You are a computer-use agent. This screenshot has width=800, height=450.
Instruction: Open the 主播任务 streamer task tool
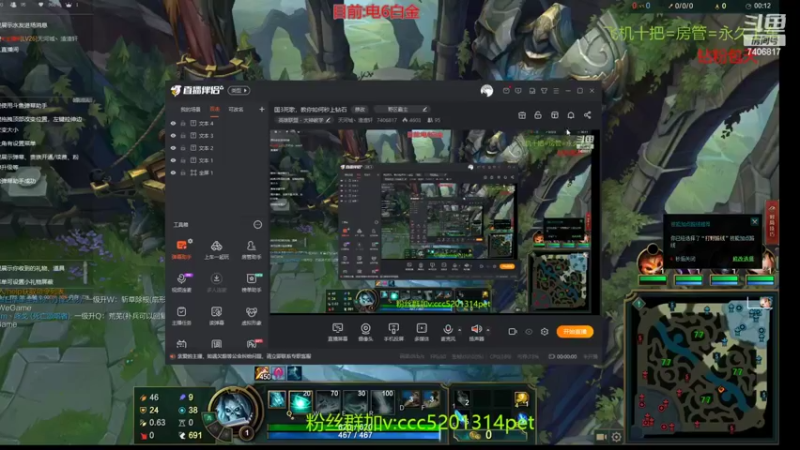click(x=182, y=315)
